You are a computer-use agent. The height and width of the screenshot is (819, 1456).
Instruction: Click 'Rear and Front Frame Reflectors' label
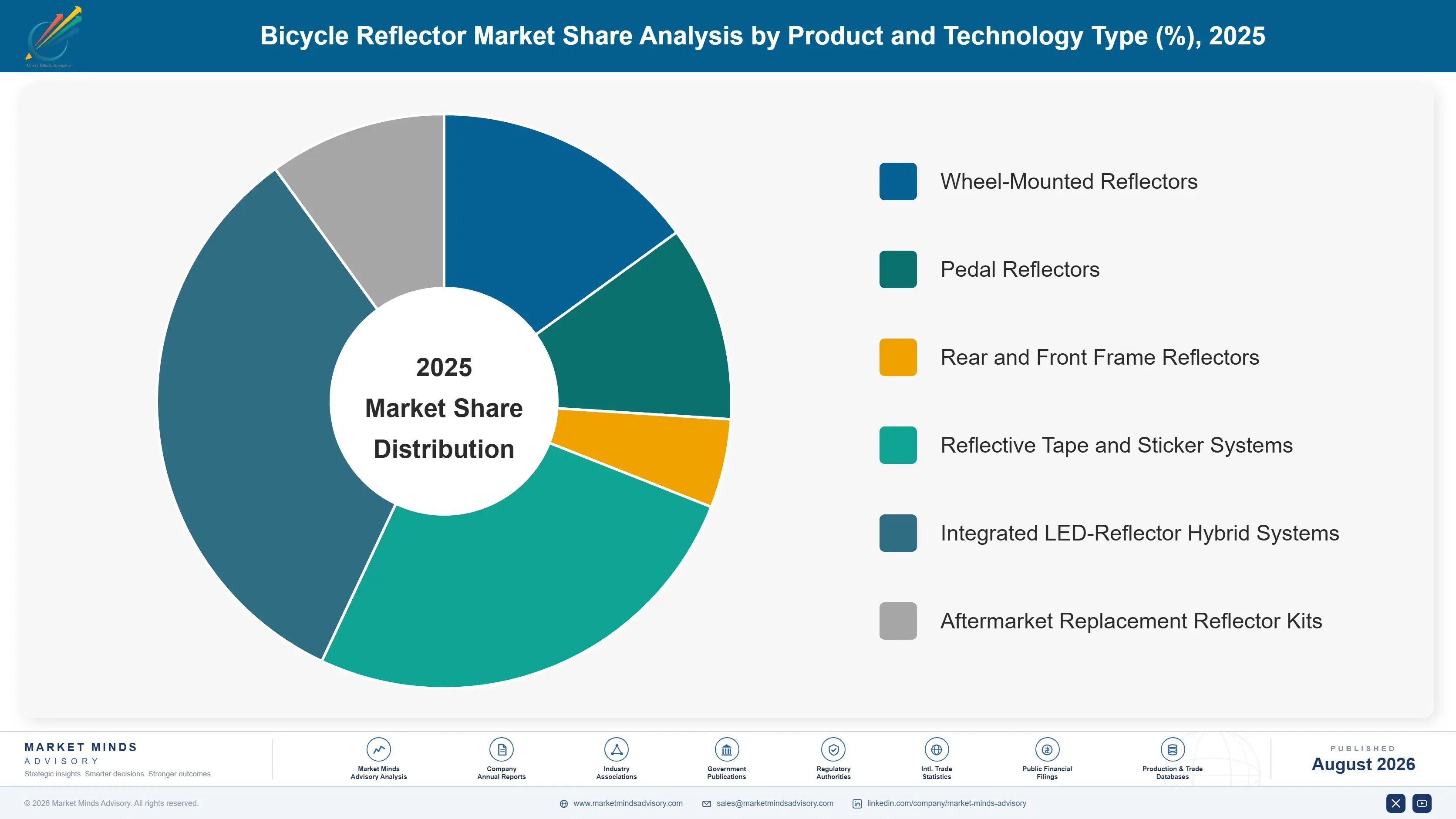point(1100,357)
